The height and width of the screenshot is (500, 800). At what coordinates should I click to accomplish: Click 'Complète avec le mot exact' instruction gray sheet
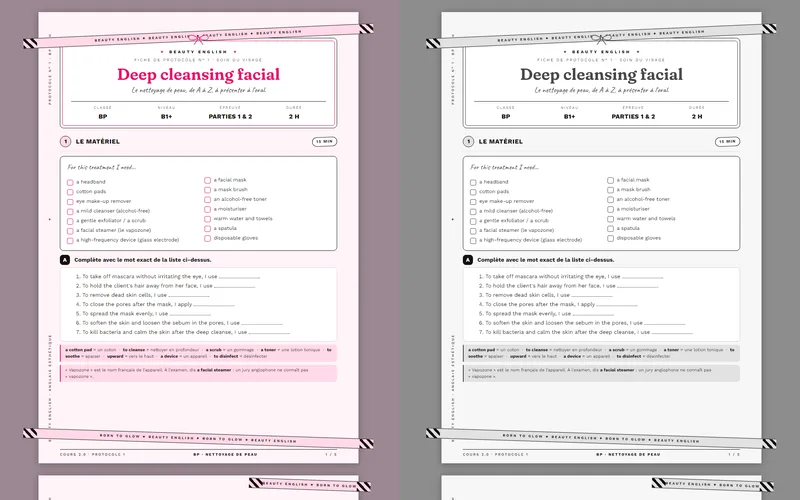(548, 260)
